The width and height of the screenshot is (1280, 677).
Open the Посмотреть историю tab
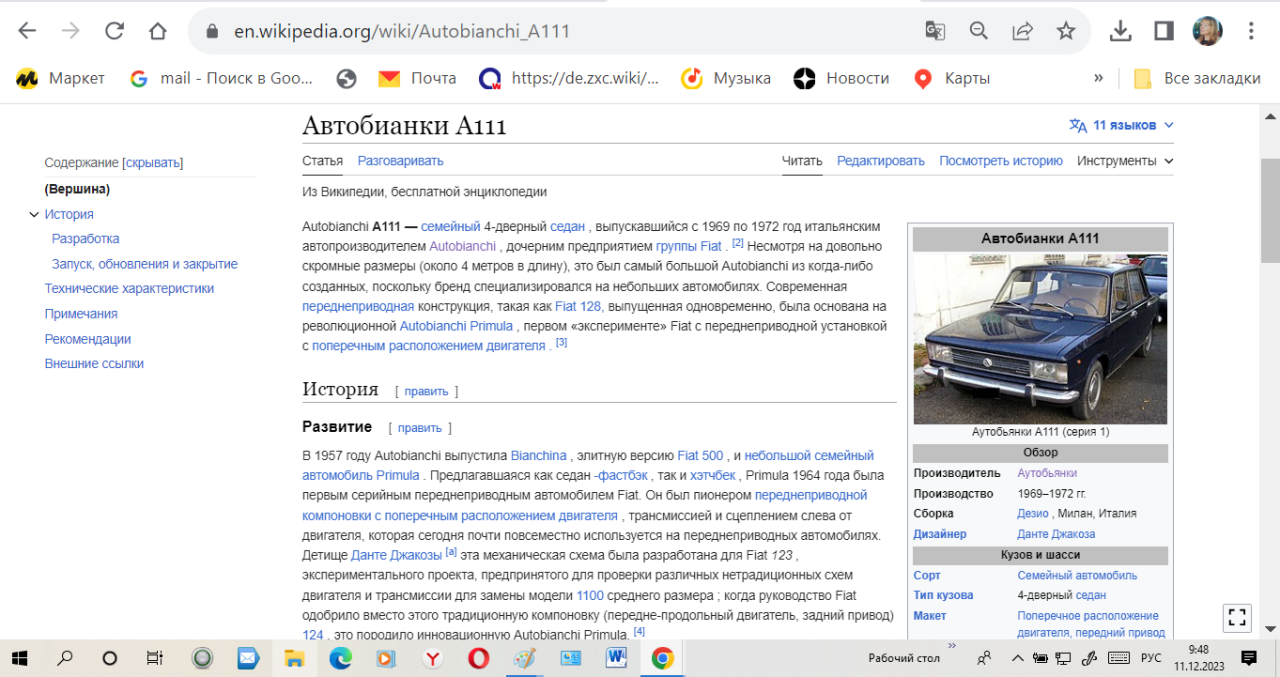point(1000,160)
